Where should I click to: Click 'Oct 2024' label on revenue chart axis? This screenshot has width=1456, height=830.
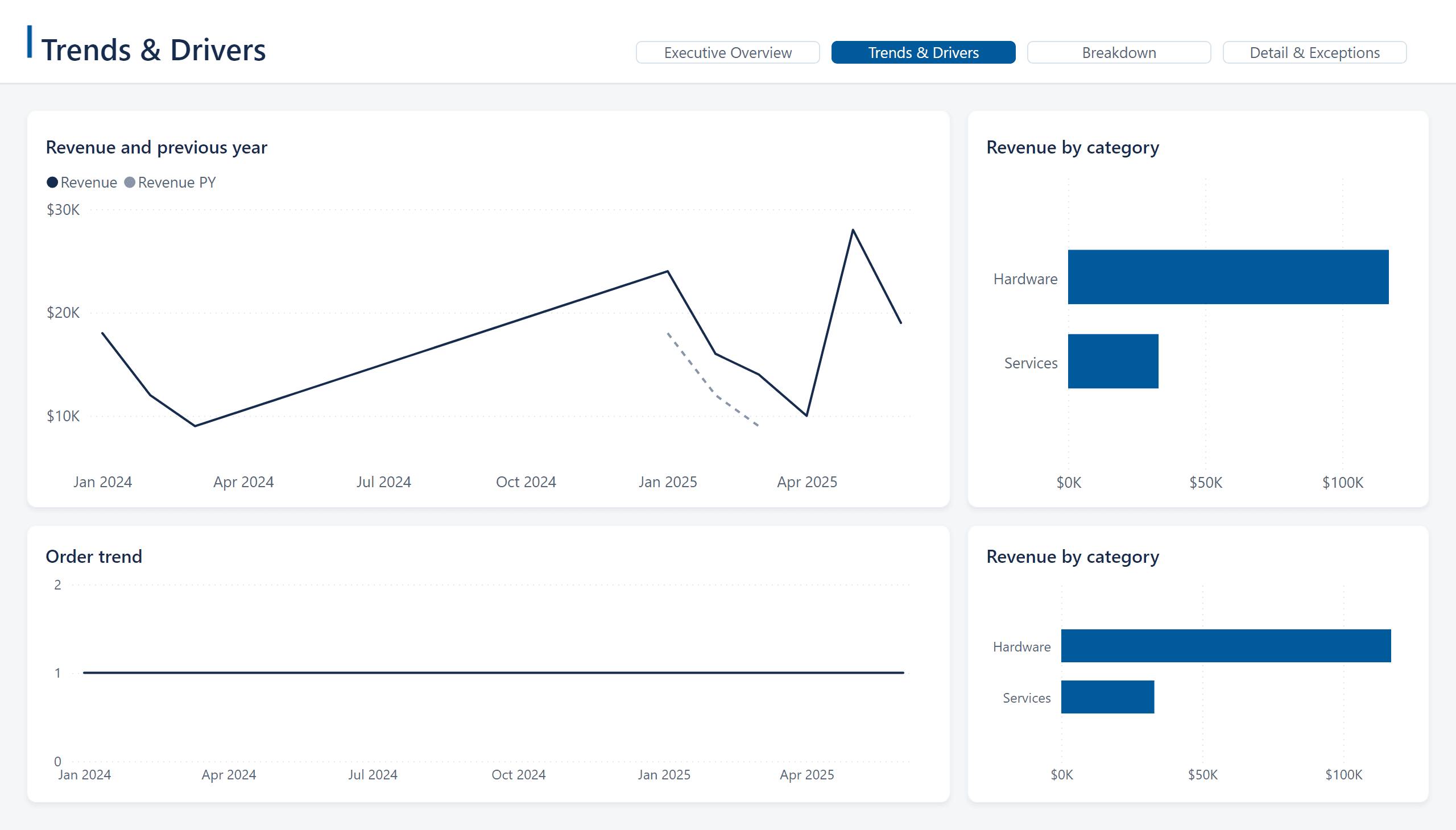pos(526,482)
